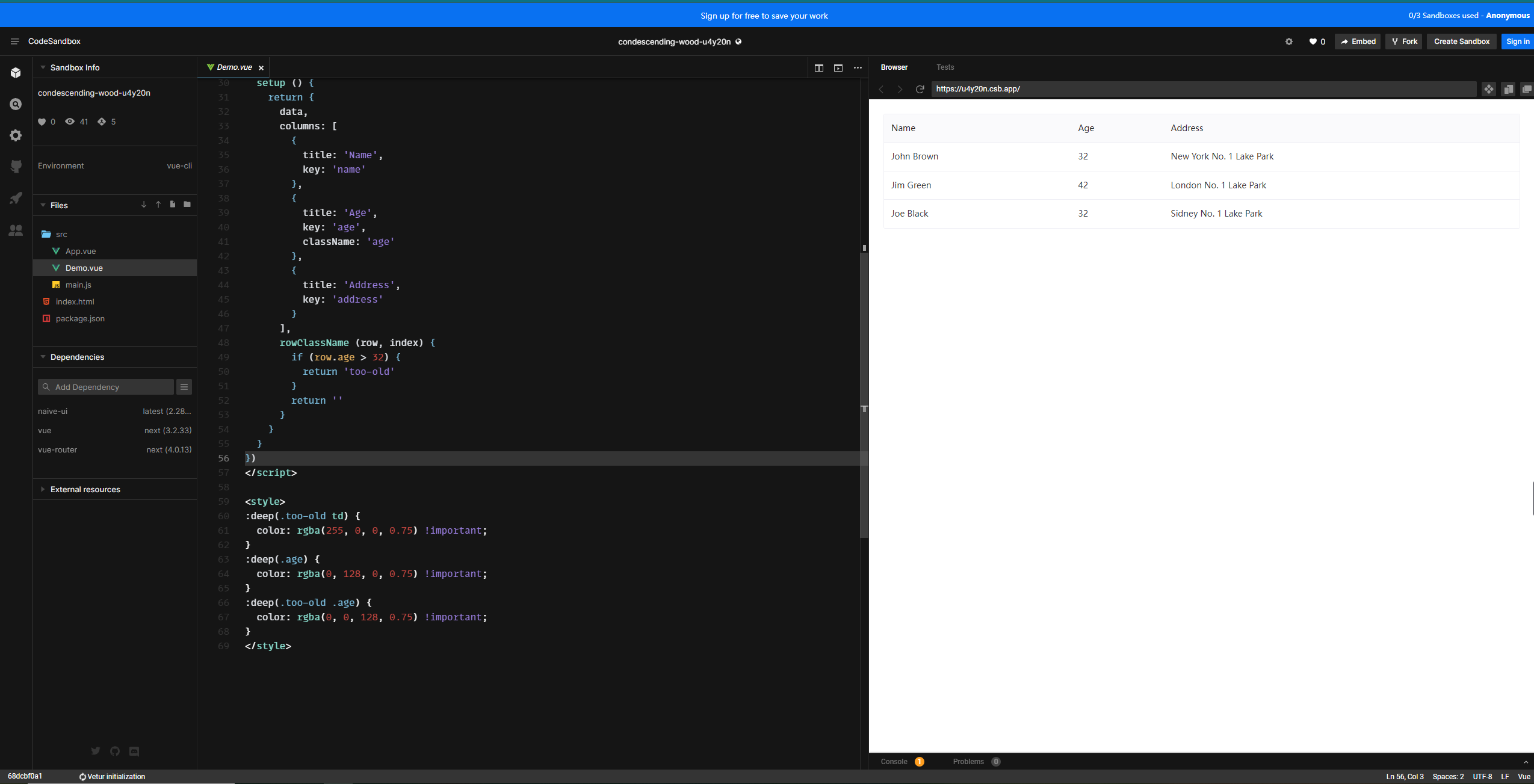This screenshot has width=1534, height=784.
Task: Click the Fork button
Action: (x=1404, y=41)
